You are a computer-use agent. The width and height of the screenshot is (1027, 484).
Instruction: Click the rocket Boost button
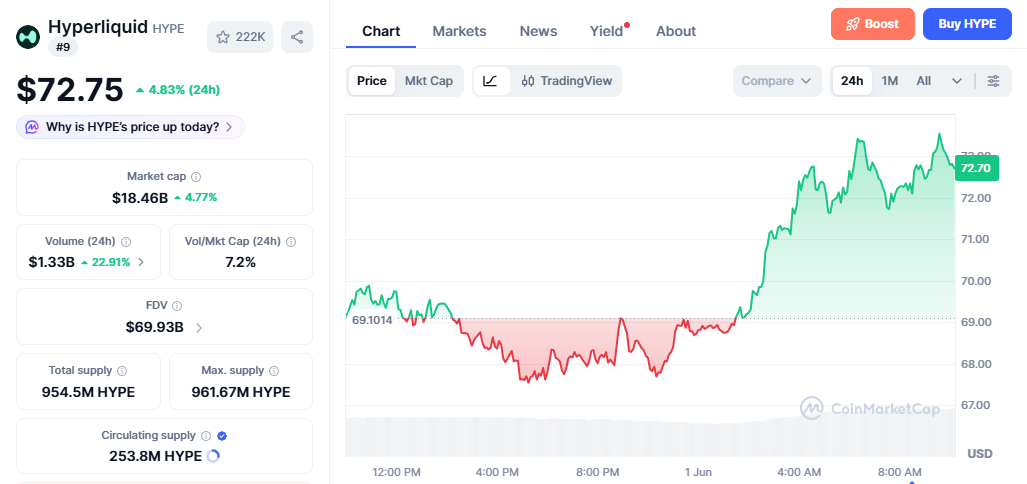(873, 24)
